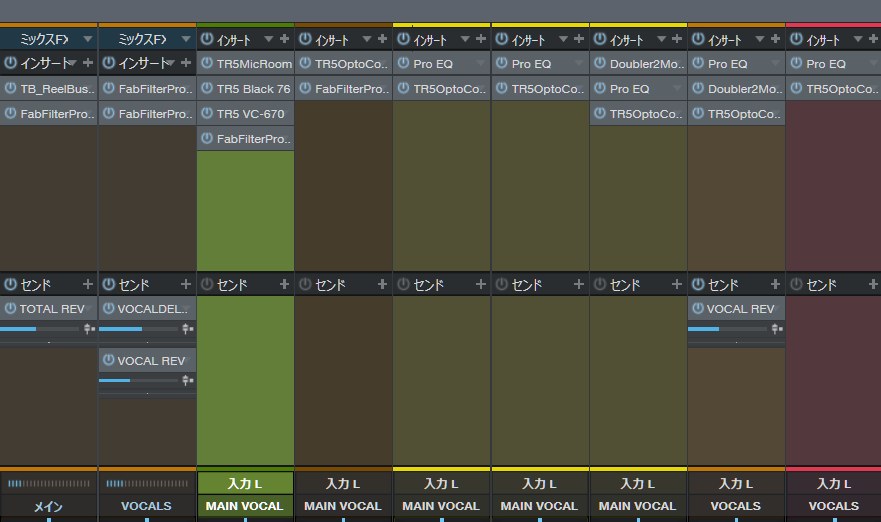
Task: Open TR5OptoCo on the red VOCALS channel
Action: click(842, 88)
